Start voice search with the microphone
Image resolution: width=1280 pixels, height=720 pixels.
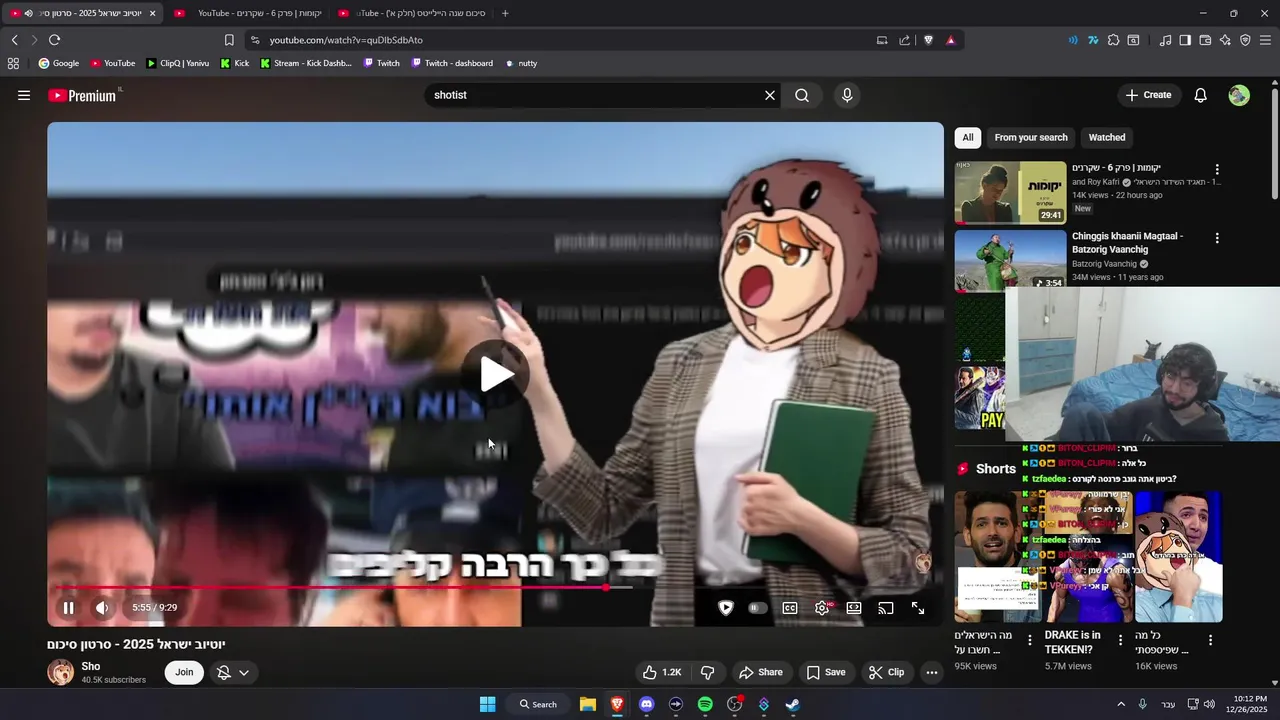click(x=847, y=95)
